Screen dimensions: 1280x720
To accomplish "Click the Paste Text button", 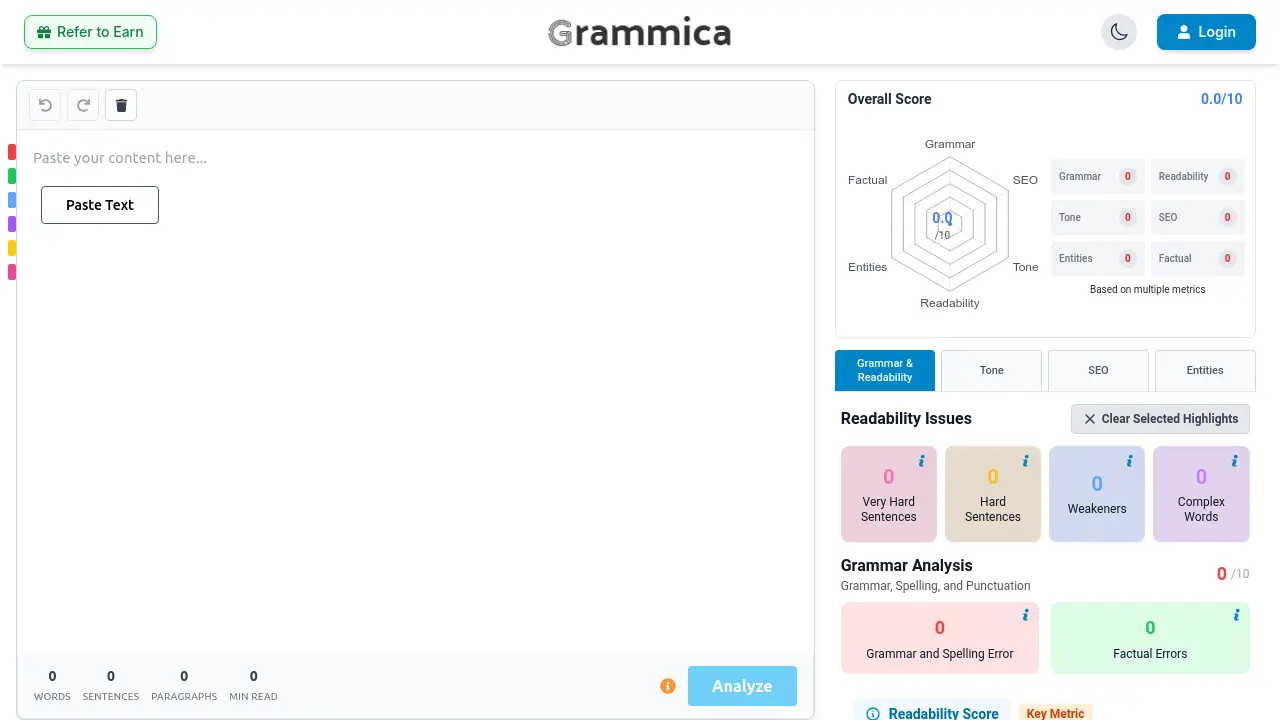I will point(100,205).
